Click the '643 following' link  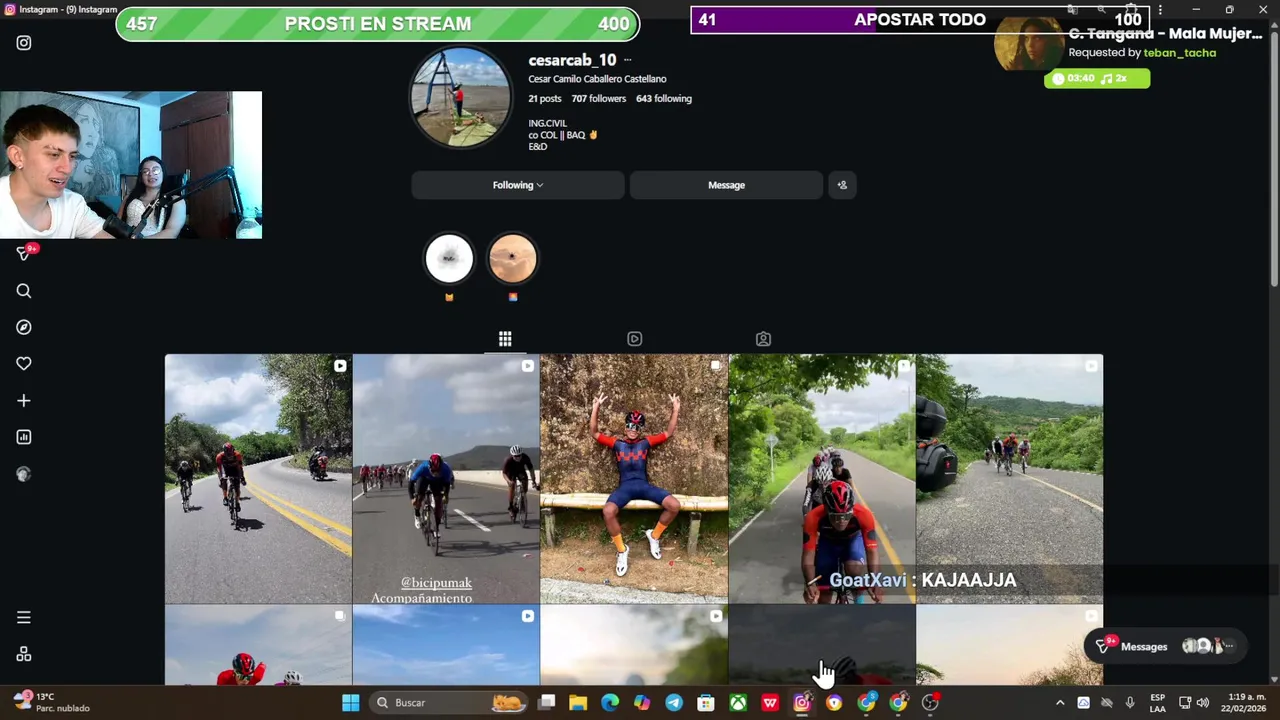coord(664,99)
